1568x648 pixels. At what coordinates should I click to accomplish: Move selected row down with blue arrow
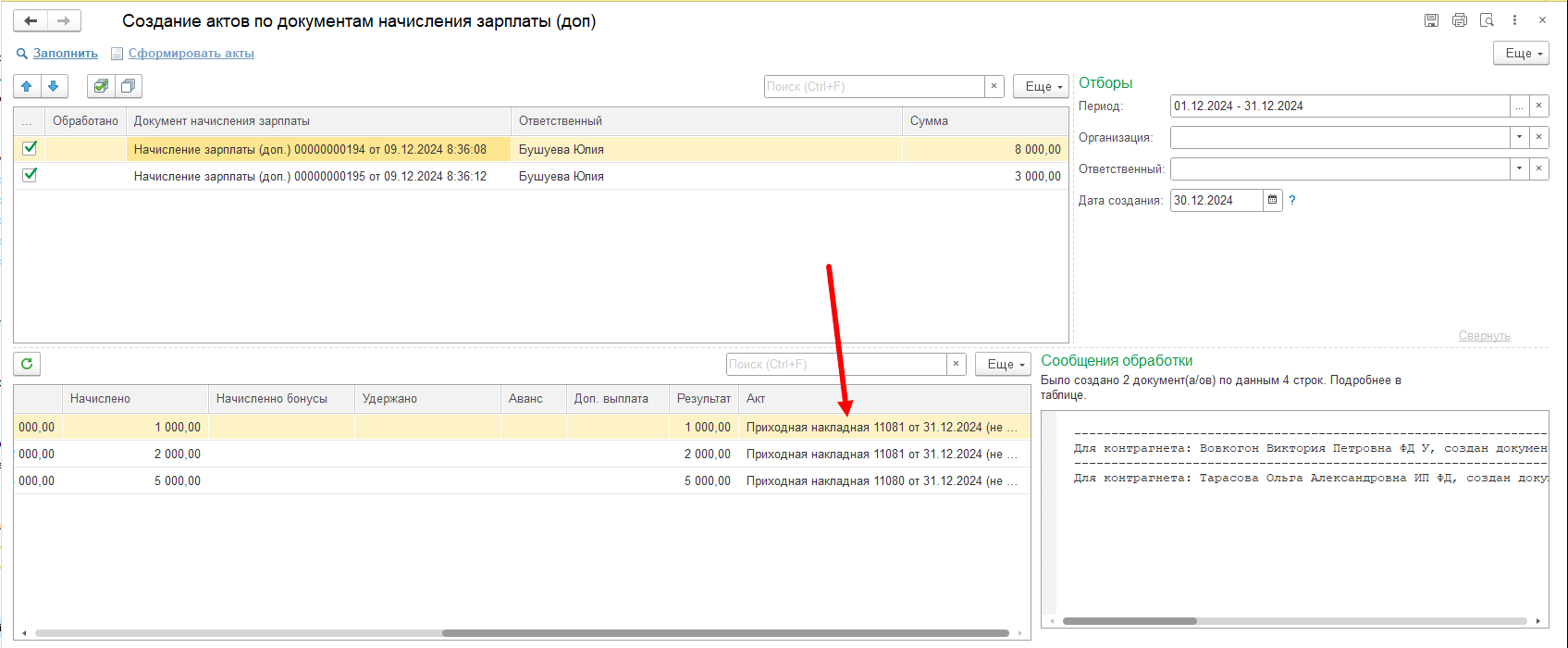click(54, 86)
